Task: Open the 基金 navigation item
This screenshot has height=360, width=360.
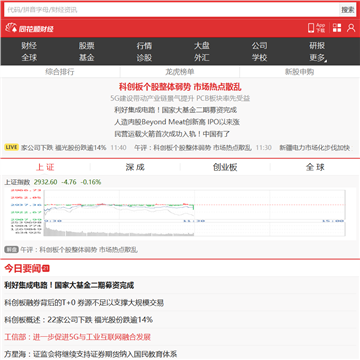Action: click(86, 58)
